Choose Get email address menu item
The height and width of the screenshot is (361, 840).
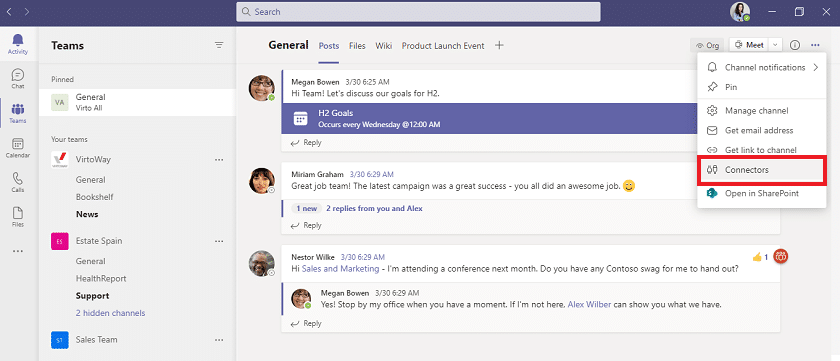(762, 130)
